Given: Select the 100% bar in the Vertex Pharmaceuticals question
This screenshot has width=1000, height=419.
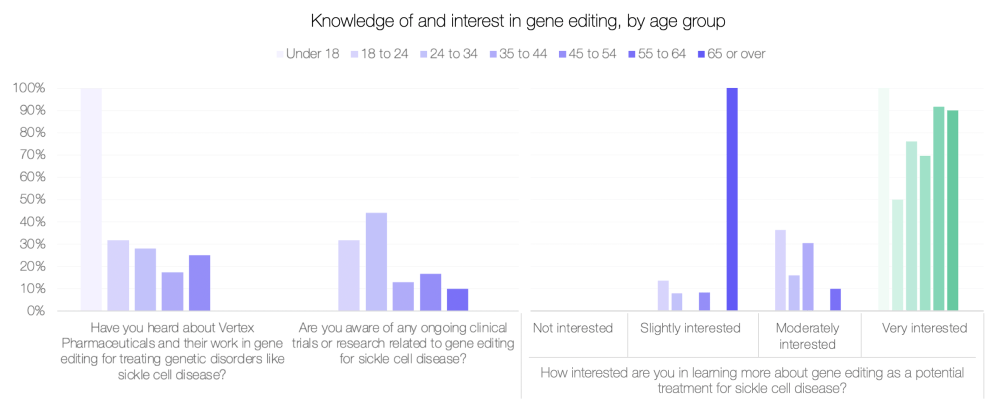Looking at the screenshot, I should [91, 199].
